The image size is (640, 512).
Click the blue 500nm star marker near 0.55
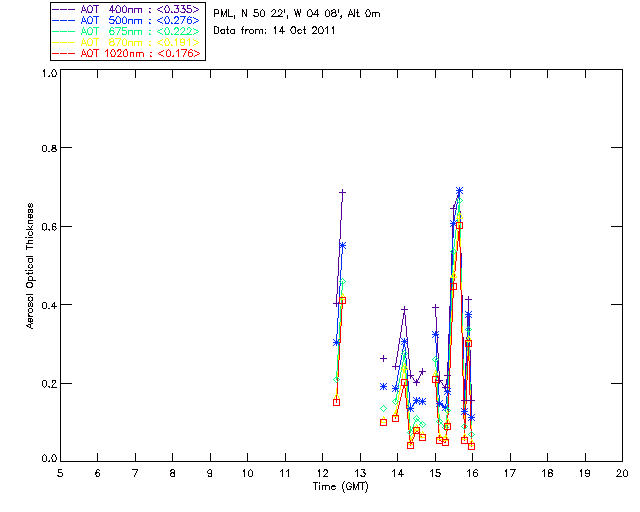(x=343, y=246)
